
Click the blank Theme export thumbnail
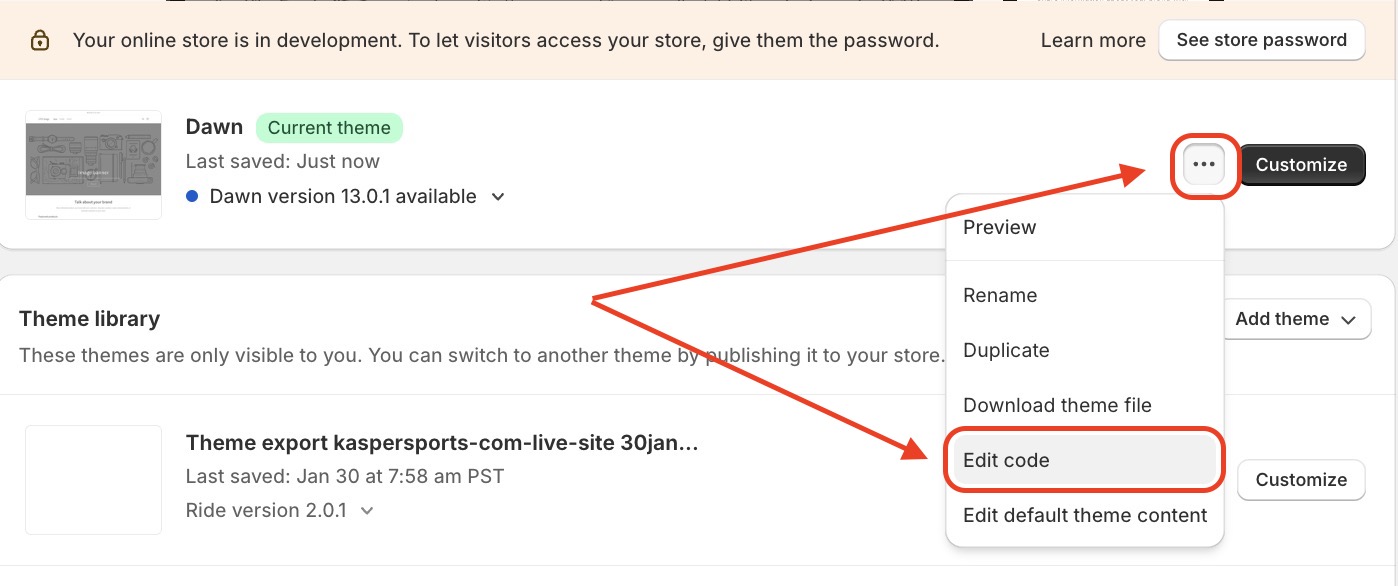click(93, 480)
